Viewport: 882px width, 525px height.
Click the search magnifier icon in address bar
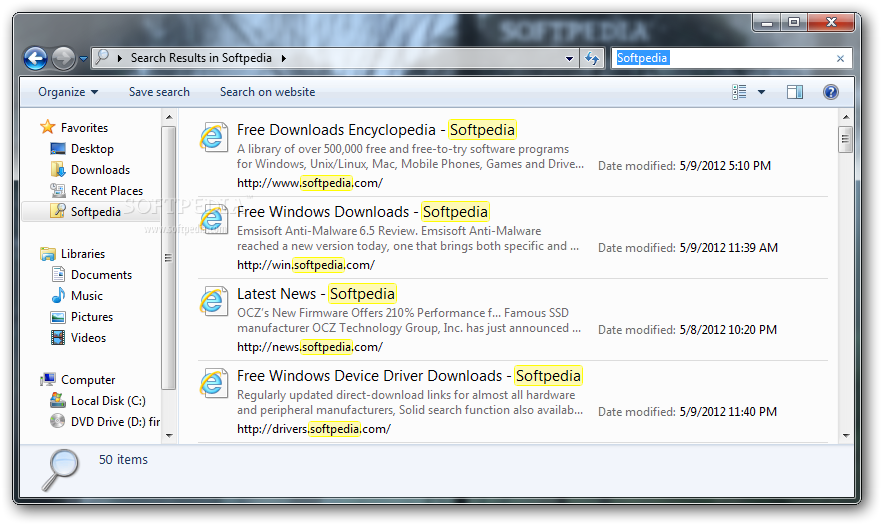click(x=102, y=57)
